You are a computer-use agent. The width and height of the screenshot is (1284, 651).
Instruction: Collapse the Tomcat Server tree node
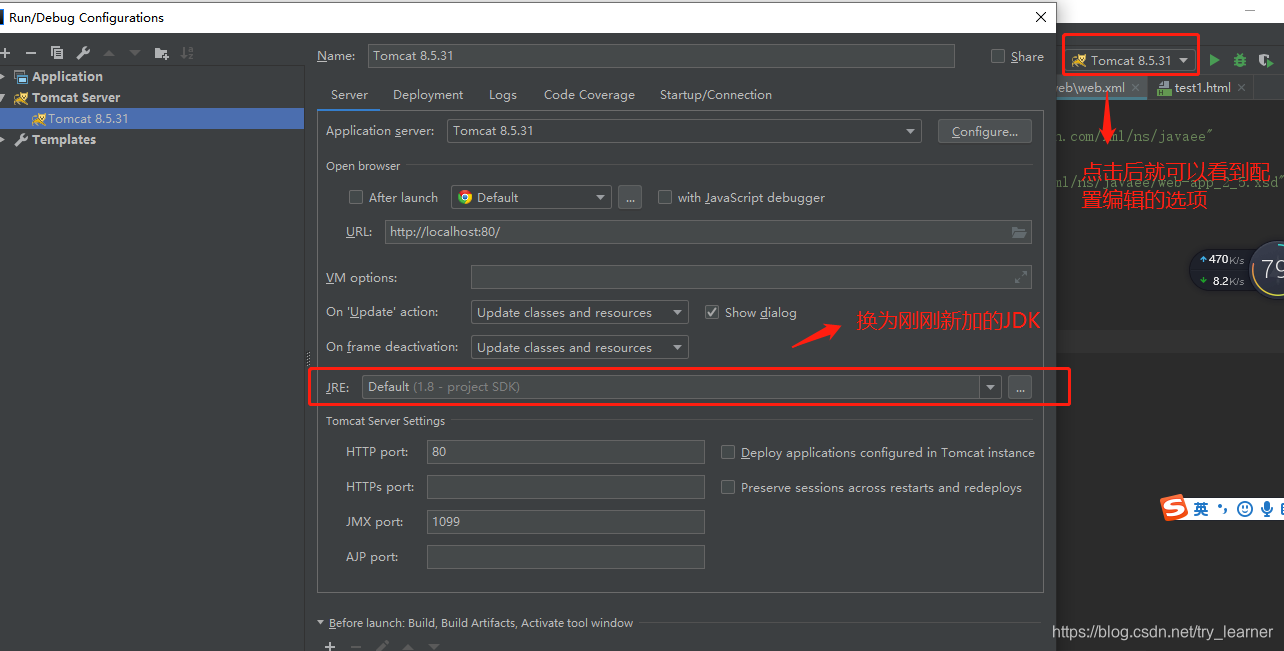pyautogui.click(x=4, y=98)
